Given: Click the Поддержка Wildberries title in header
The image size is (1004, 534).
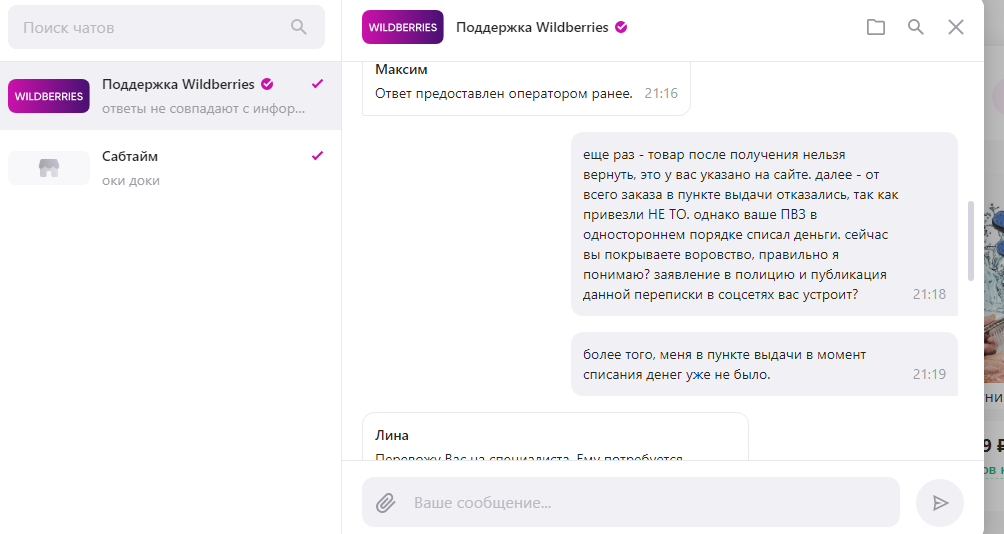Looking at the screenshot, I should coord(532,27).
